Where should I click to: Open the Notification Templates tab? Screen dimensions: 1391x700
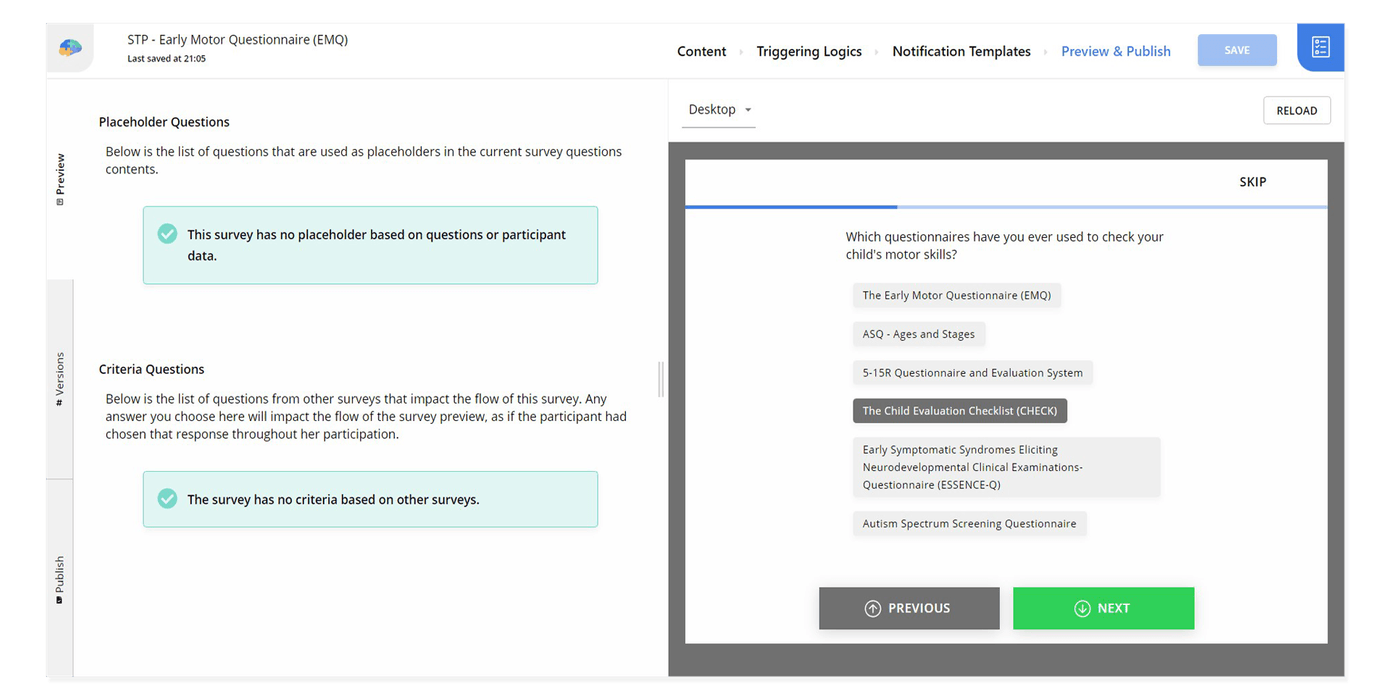[x=961, y=50]
